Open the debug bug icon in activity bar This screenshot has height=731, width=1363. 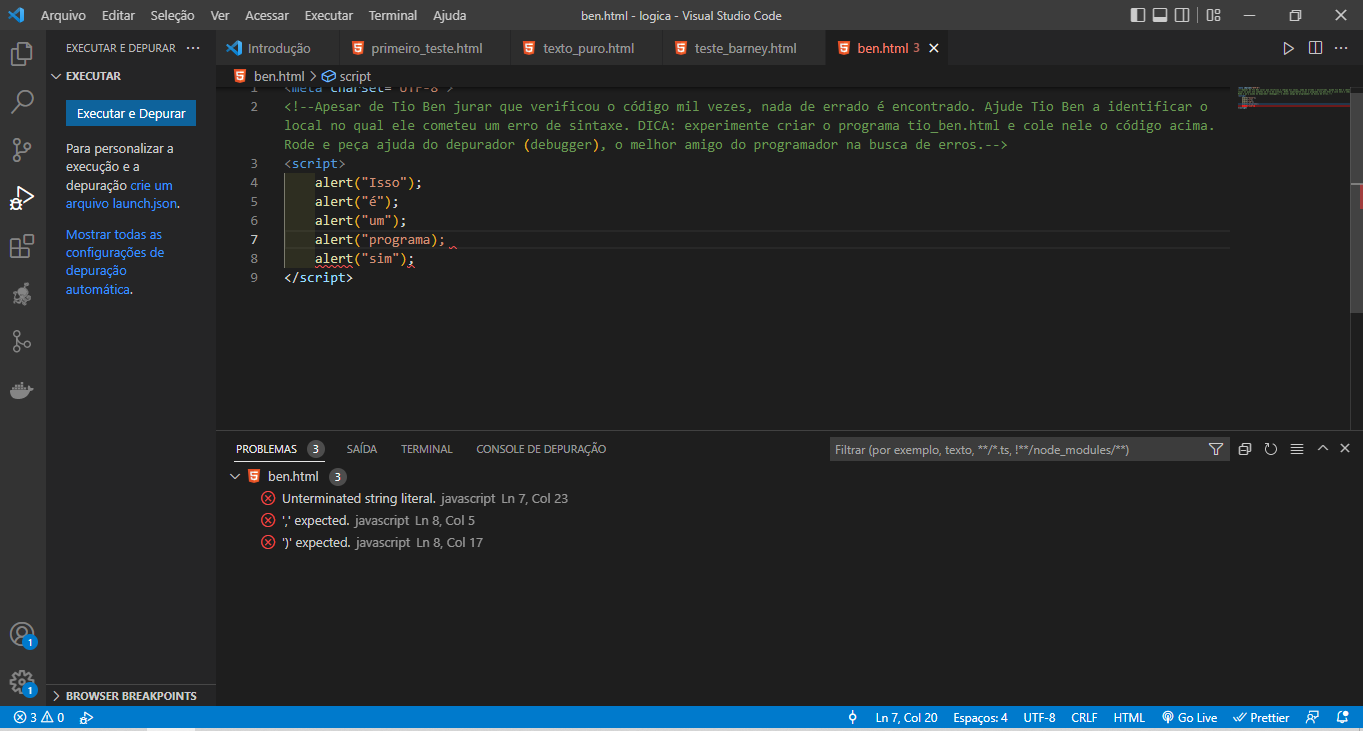22,294
